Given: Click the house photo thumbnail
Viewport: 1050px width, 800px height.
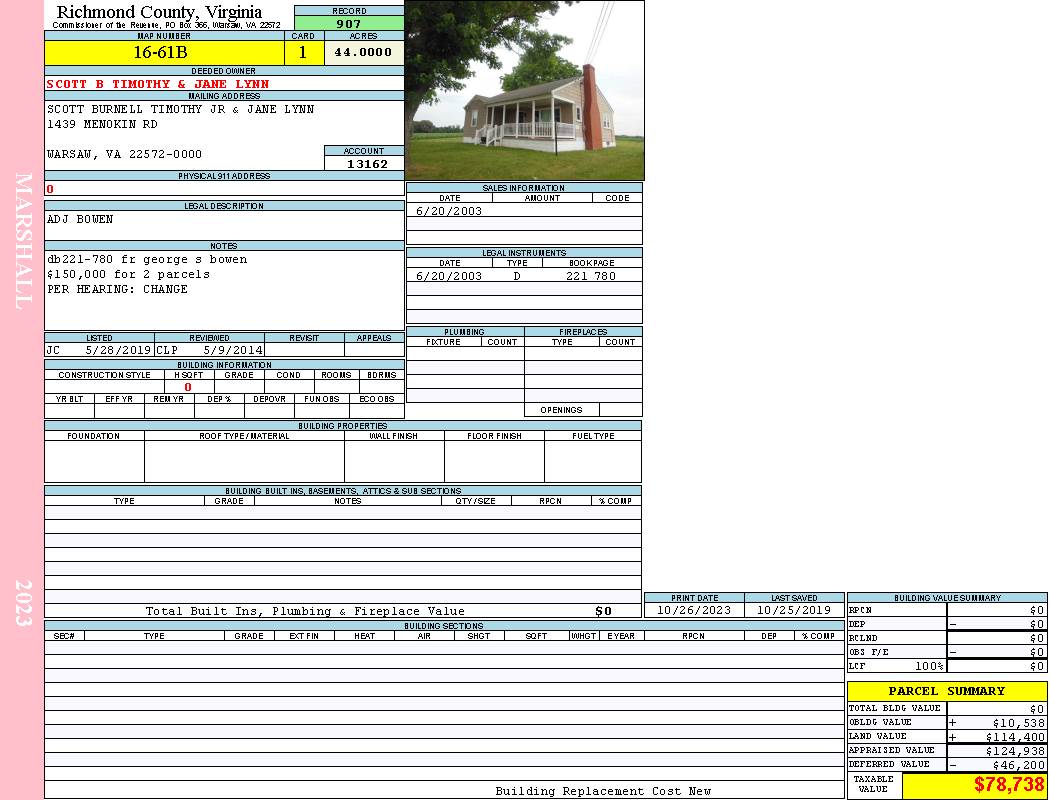Looking at the screenshot, I should coord(524,90).
